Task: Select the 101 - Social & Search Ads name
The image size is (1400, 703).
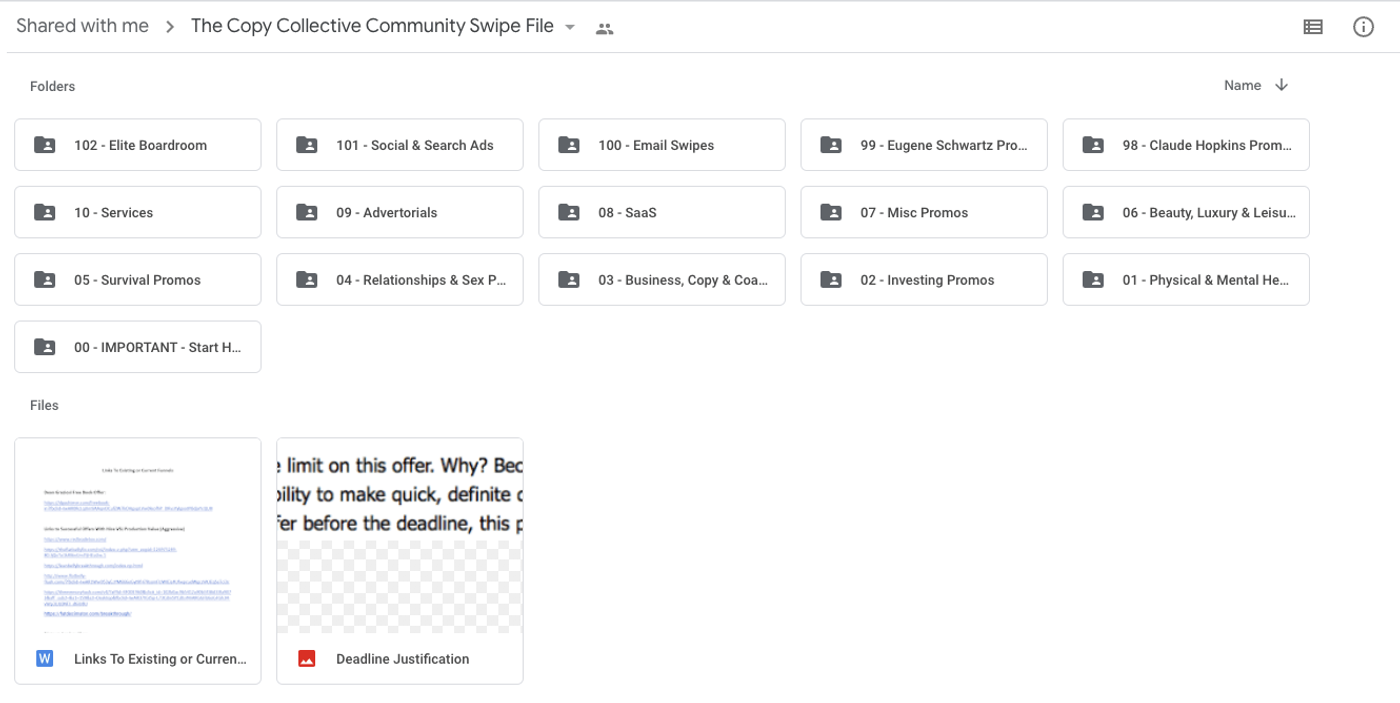Action: click(415, 145)
